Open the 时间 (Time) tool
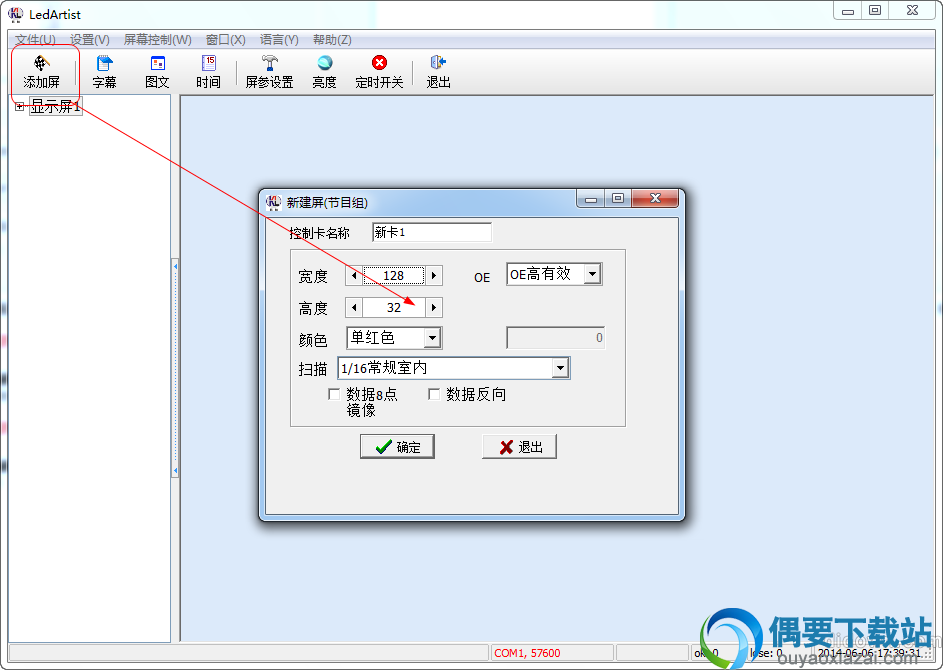Viewport: 943px width, 670px height. (209, 72)
